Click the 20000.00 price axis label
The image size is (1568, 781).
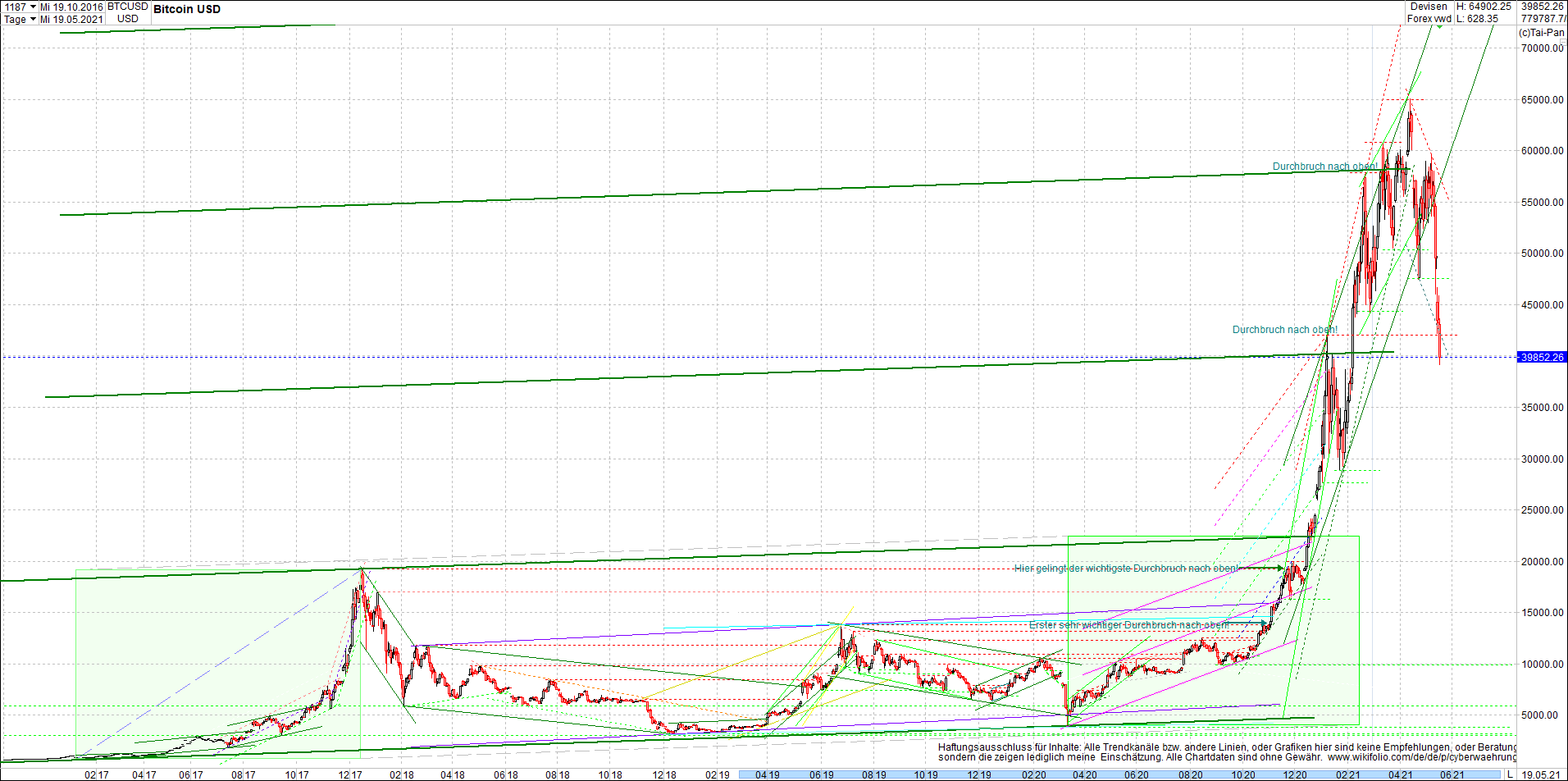tap(1542, 562)
